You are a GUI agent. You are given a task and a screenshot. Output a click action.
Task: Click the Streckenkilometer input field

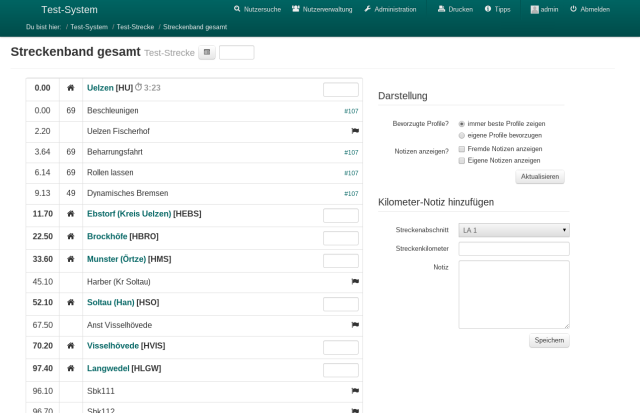tap(513, 249)
